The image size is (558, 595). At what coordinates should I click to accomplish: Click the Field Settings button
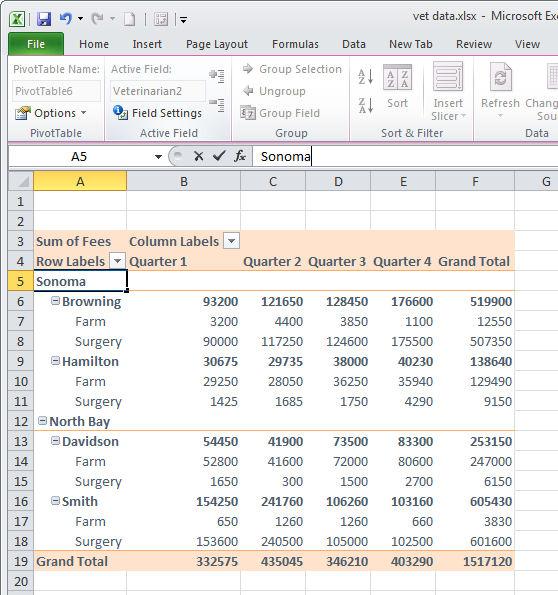tap(157, 113)
